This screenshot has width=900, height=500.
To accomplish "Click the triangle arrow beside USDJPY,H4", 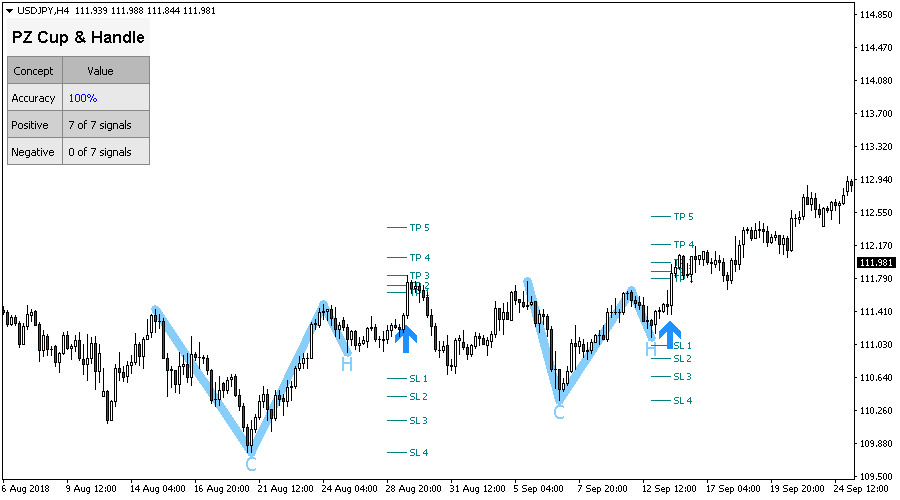I will [x=9, y=11].
